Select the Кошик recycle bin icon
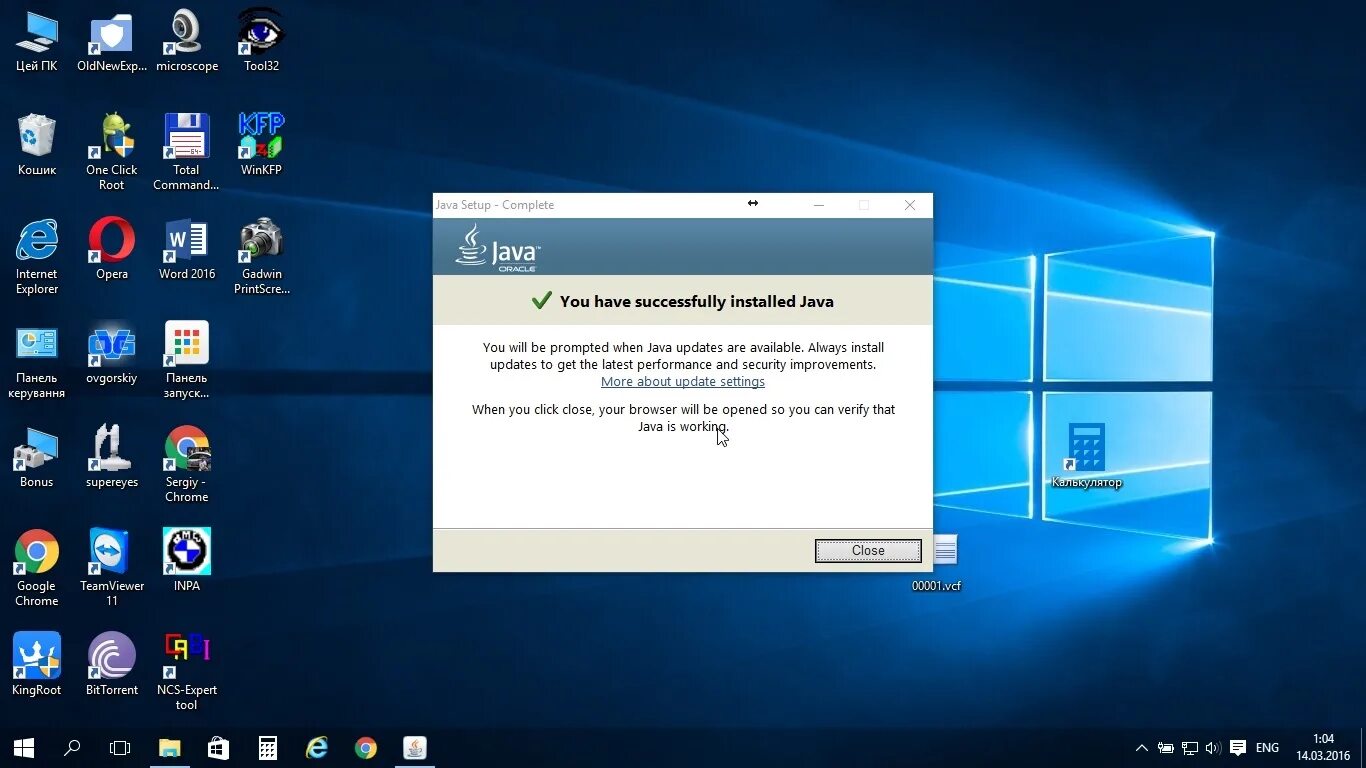The width and height of the screenshot is (1366, 768). (37, 145)
